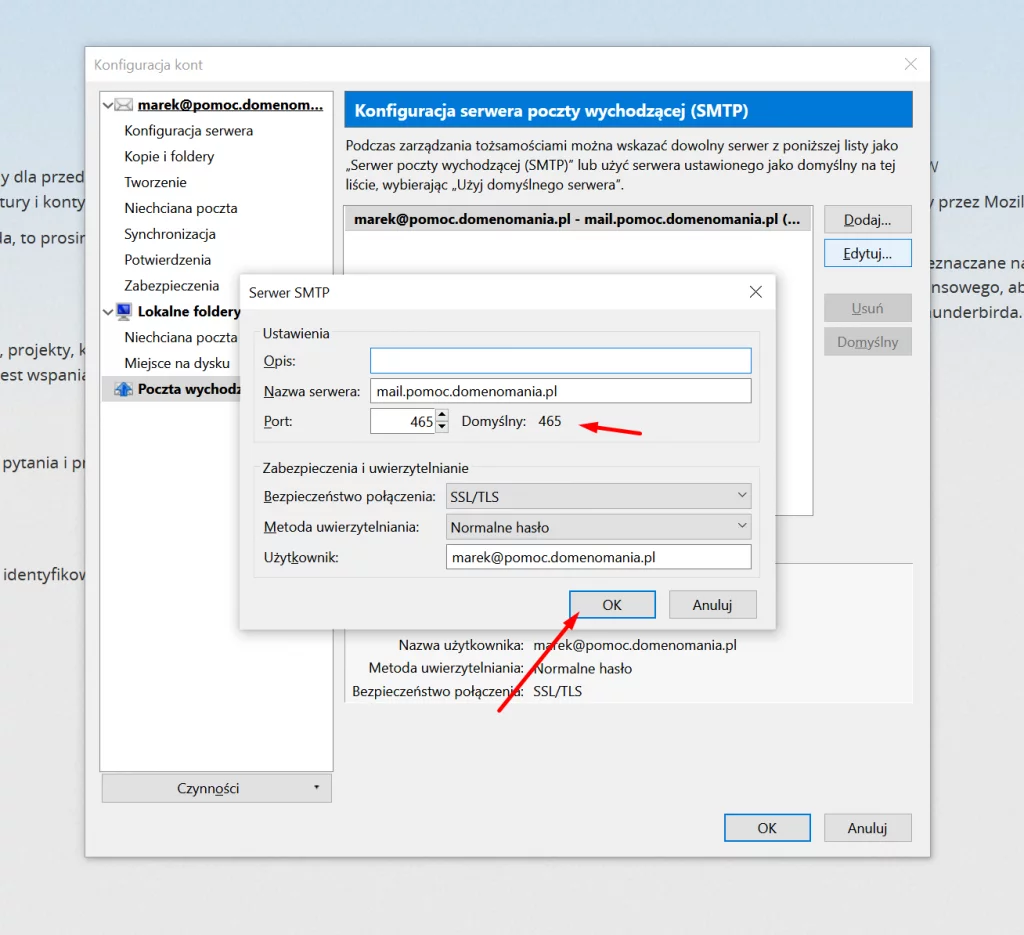The width and height of the screenshot is (1024, 935).
Task: Click the Dodaj... button to add server
Action: click(x=866, y=220)
